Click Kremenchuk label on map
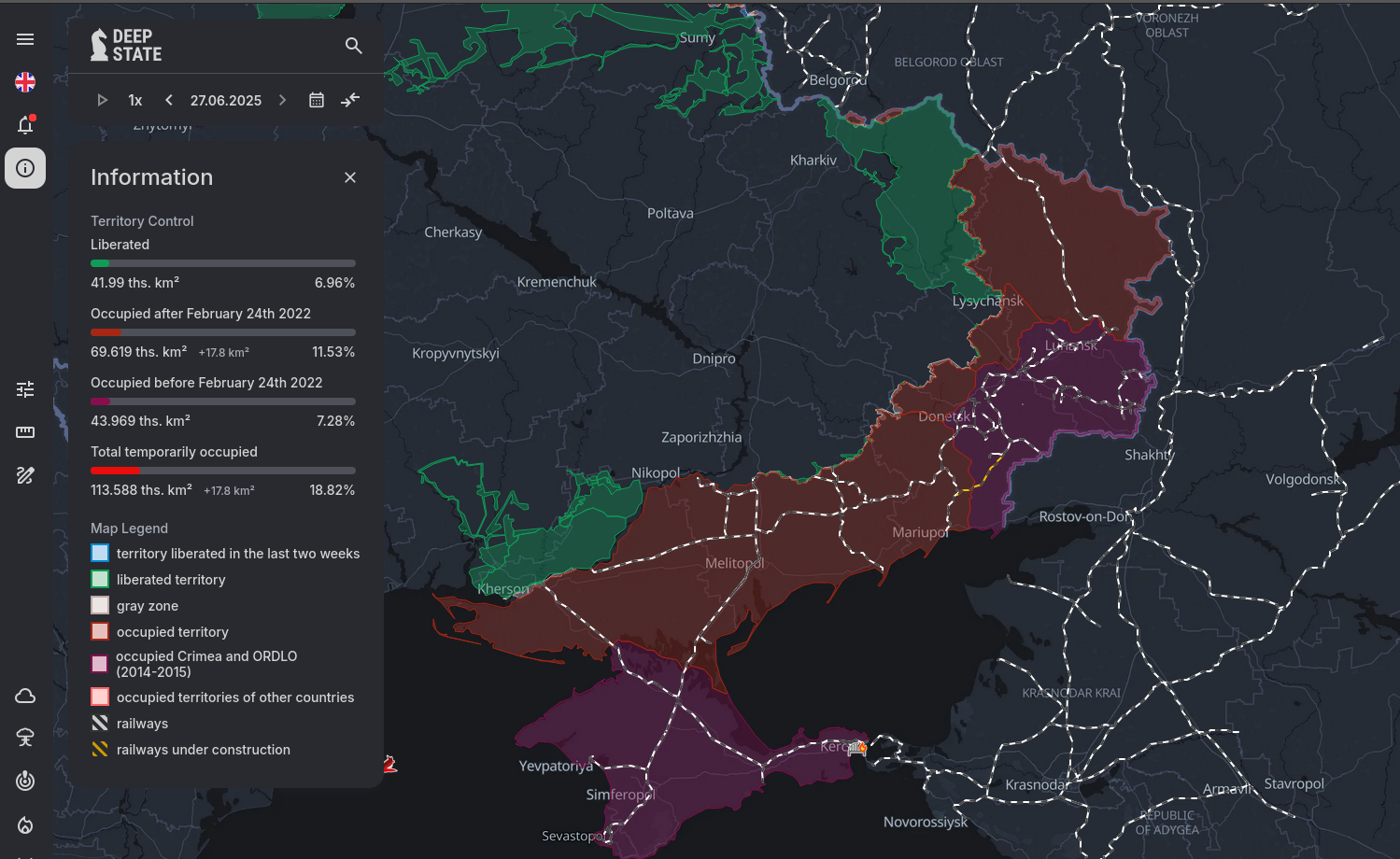Image resolution: width=1400 pixels, height=859 pixels. click(x=557, y=282)
